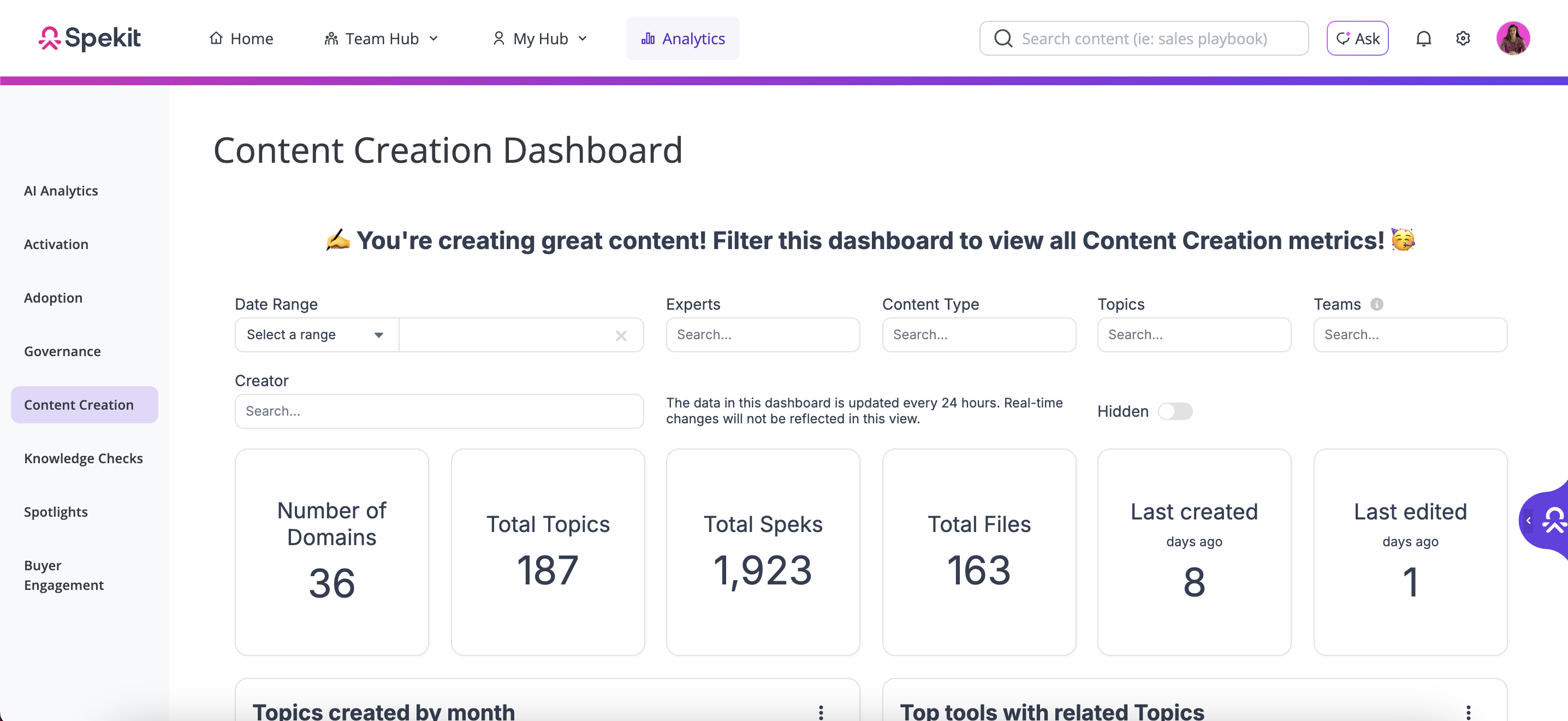Click the search magnifier icon
The width and height of the screenshot is (1568, 721).
(x=1003, y=38)
